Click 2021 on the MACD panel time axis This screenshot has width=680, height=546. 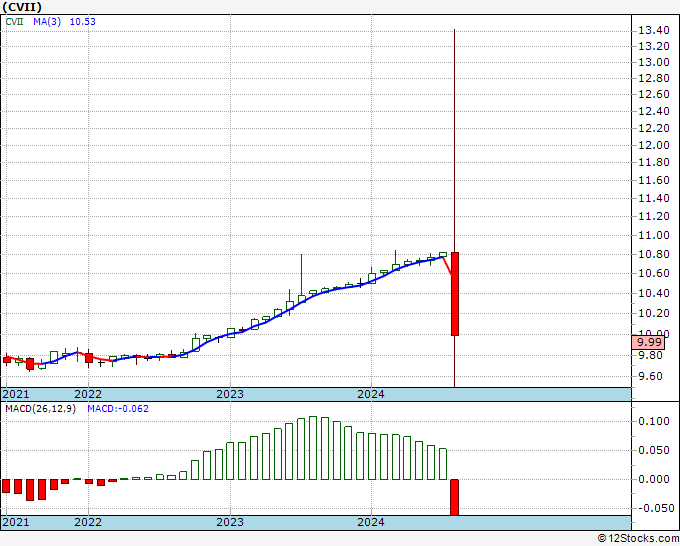(x=16, y=522)
